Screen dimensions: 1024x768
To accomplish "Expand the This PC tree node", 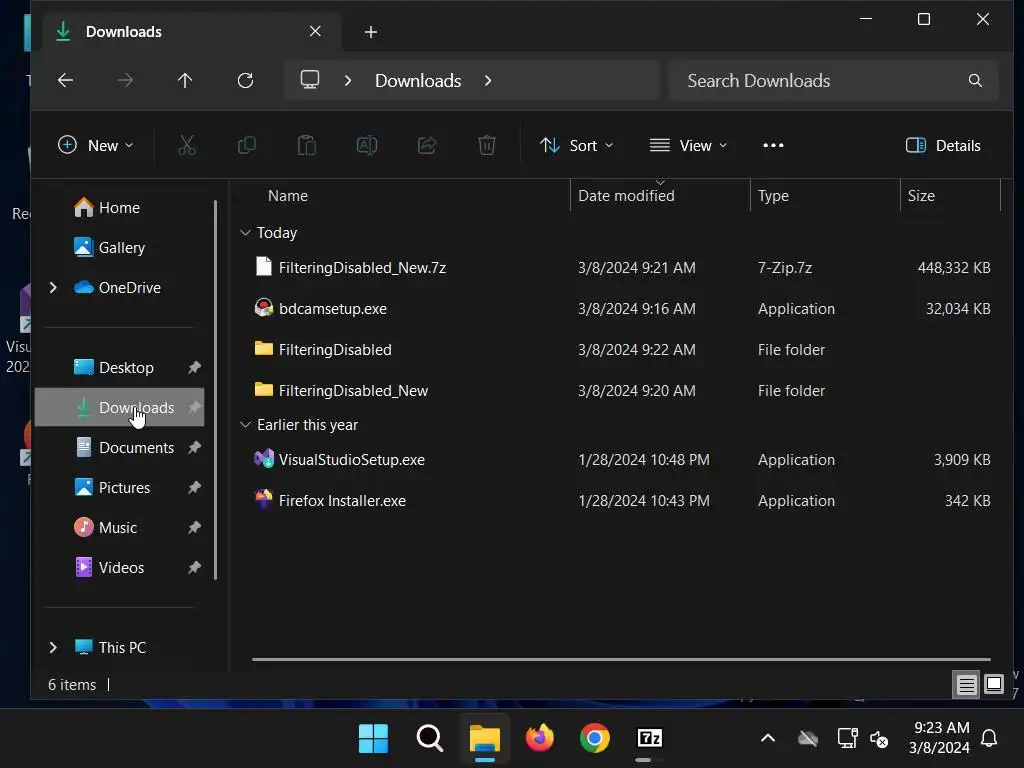I will click(54, 647).
